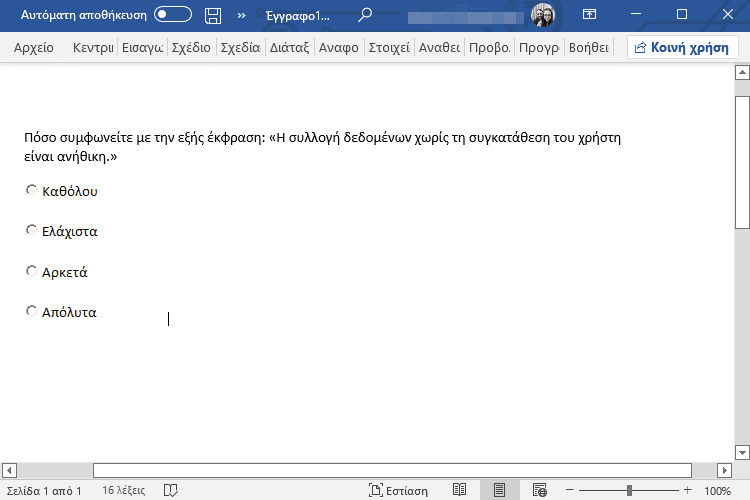Image resolution: width=750 pixels, height=500 pixels.
Task: Open the Διάταξη tab
Action: tap(289, 47)
